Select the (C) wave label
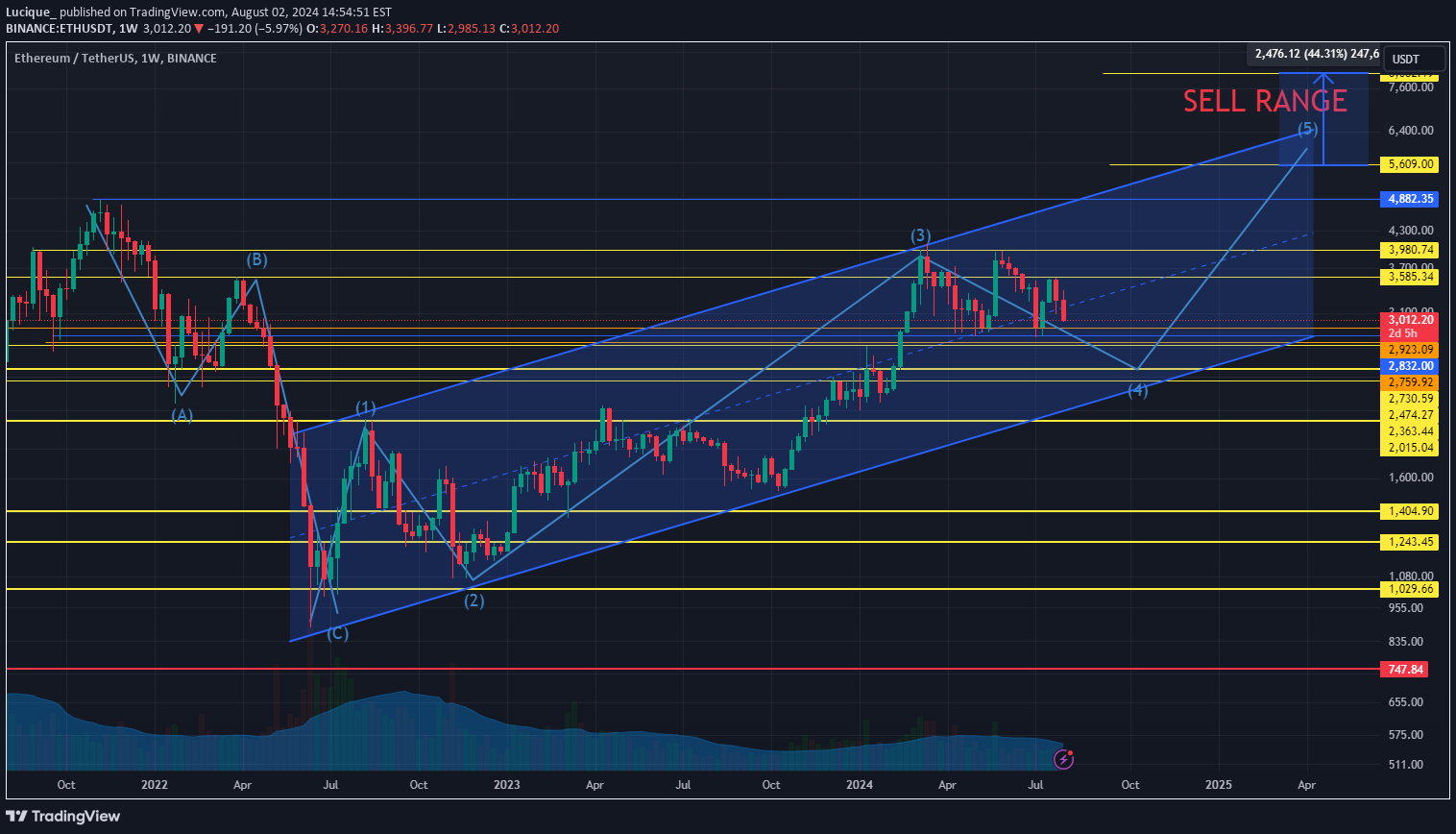This screenshot has width=1456, height=834. (337, 633)
